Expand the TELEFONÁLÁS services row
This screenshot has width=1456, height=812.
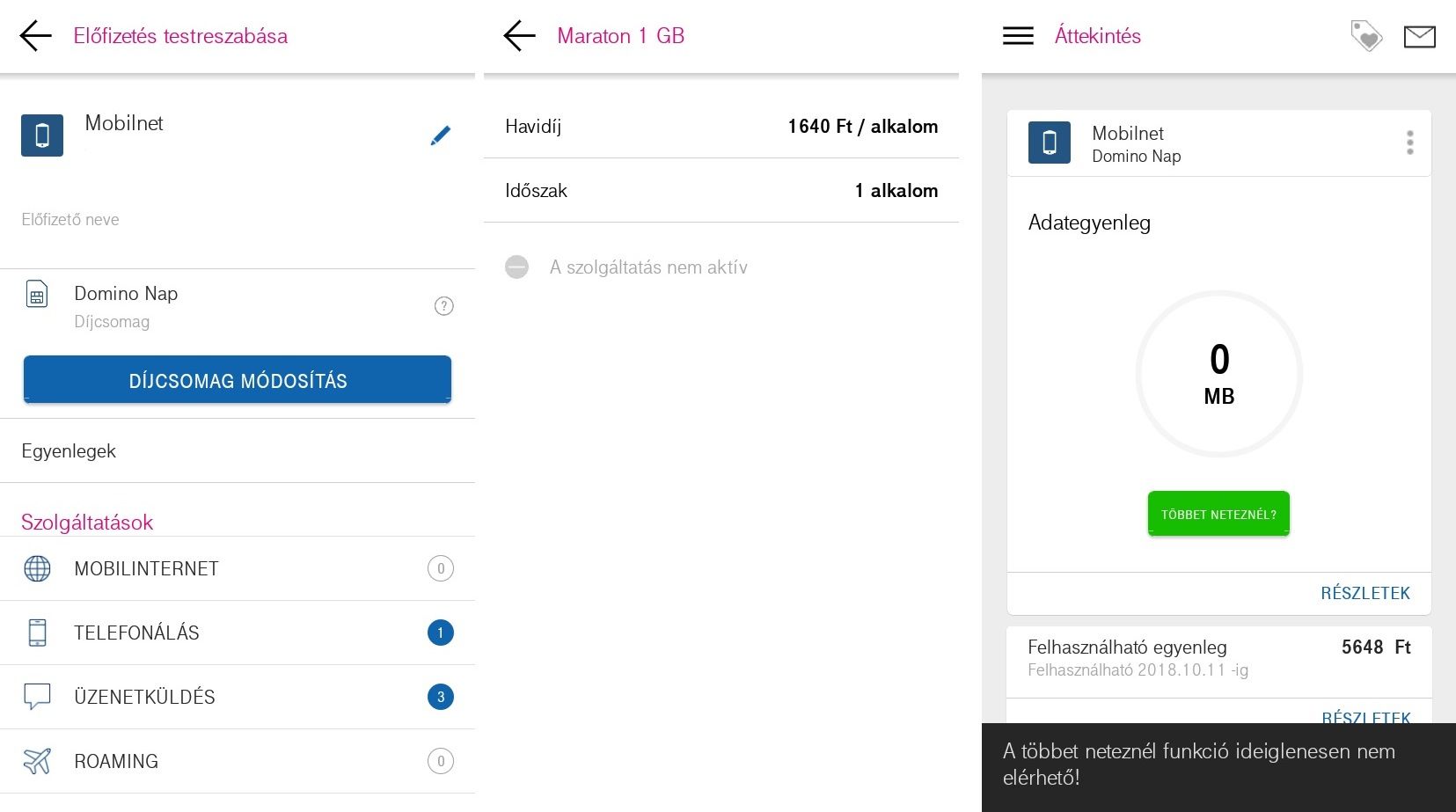[238, 633]
